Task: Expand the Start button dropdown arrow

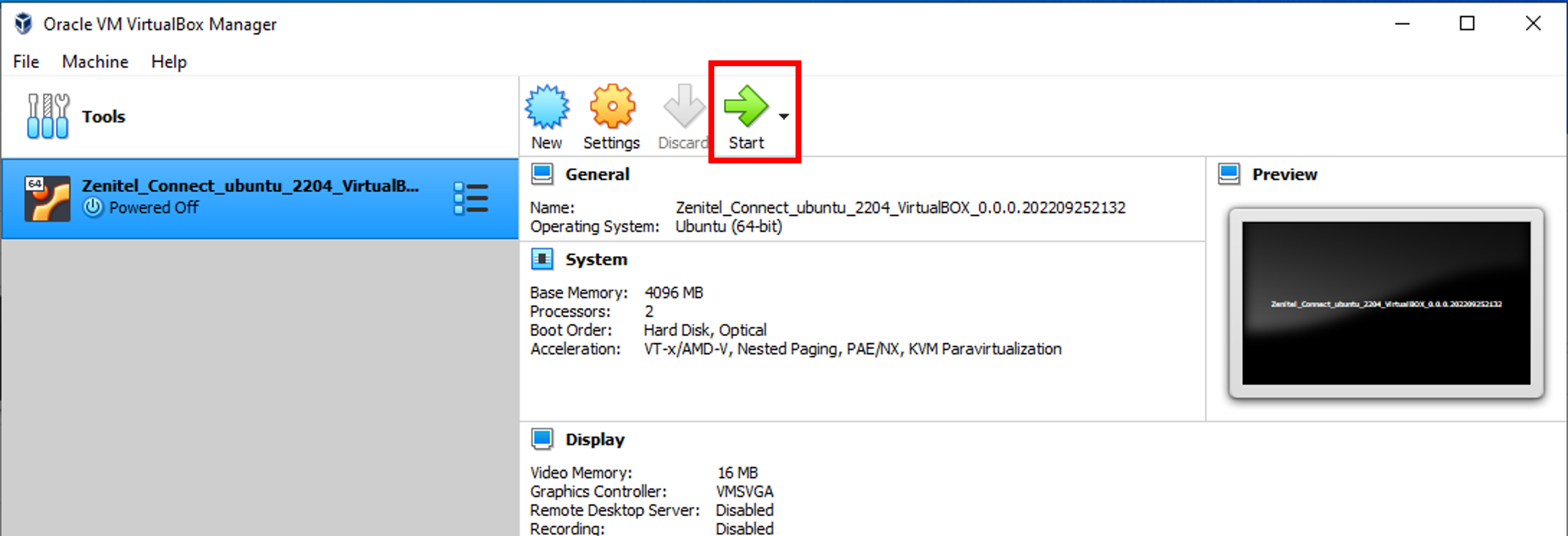Action: pos(783,116)
